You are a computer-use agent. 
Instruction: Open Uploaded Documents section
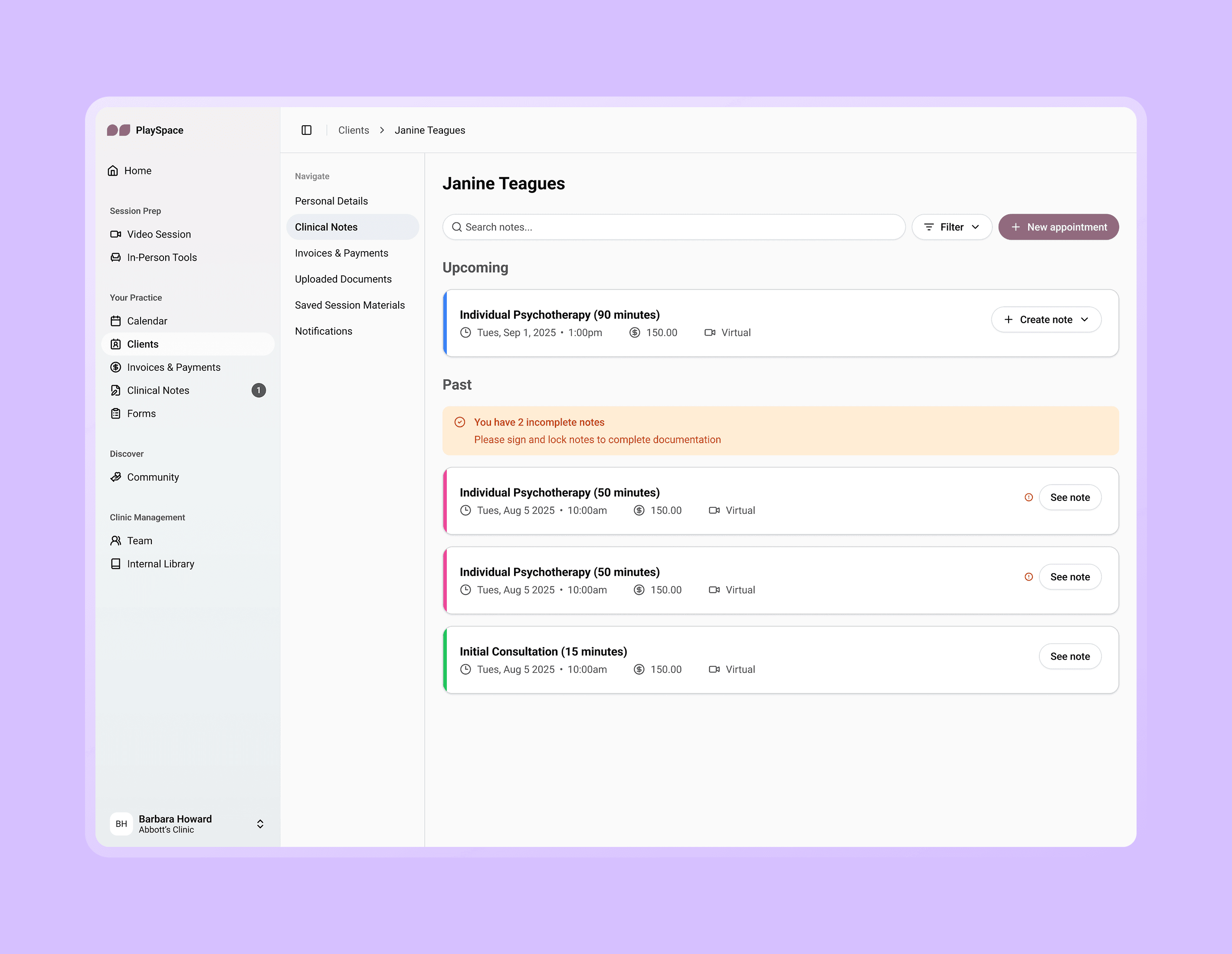pos(343,279)
